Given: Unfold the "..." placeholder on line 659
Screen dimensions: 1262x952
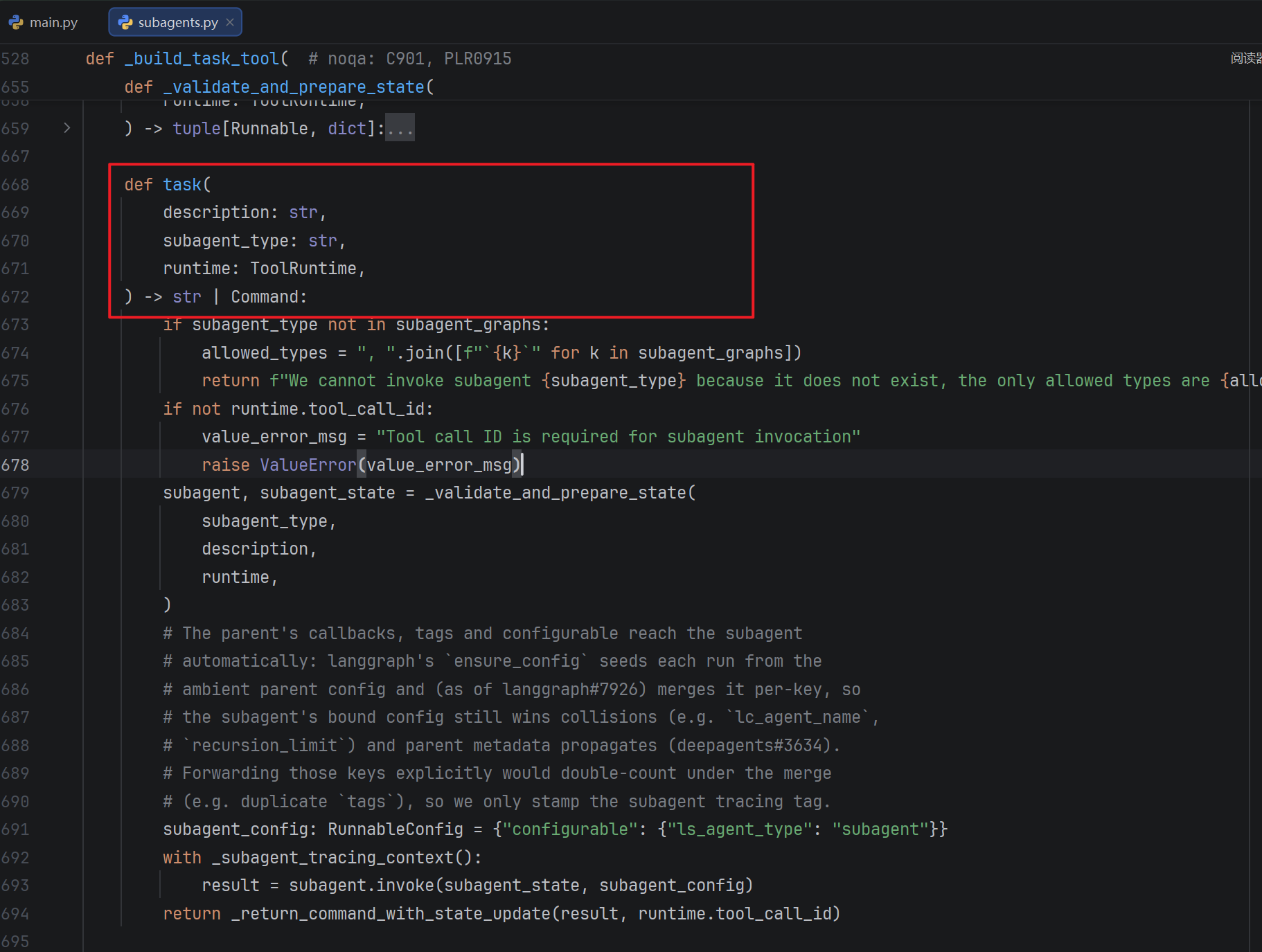Looking at the screenshot, I should 400,128.
